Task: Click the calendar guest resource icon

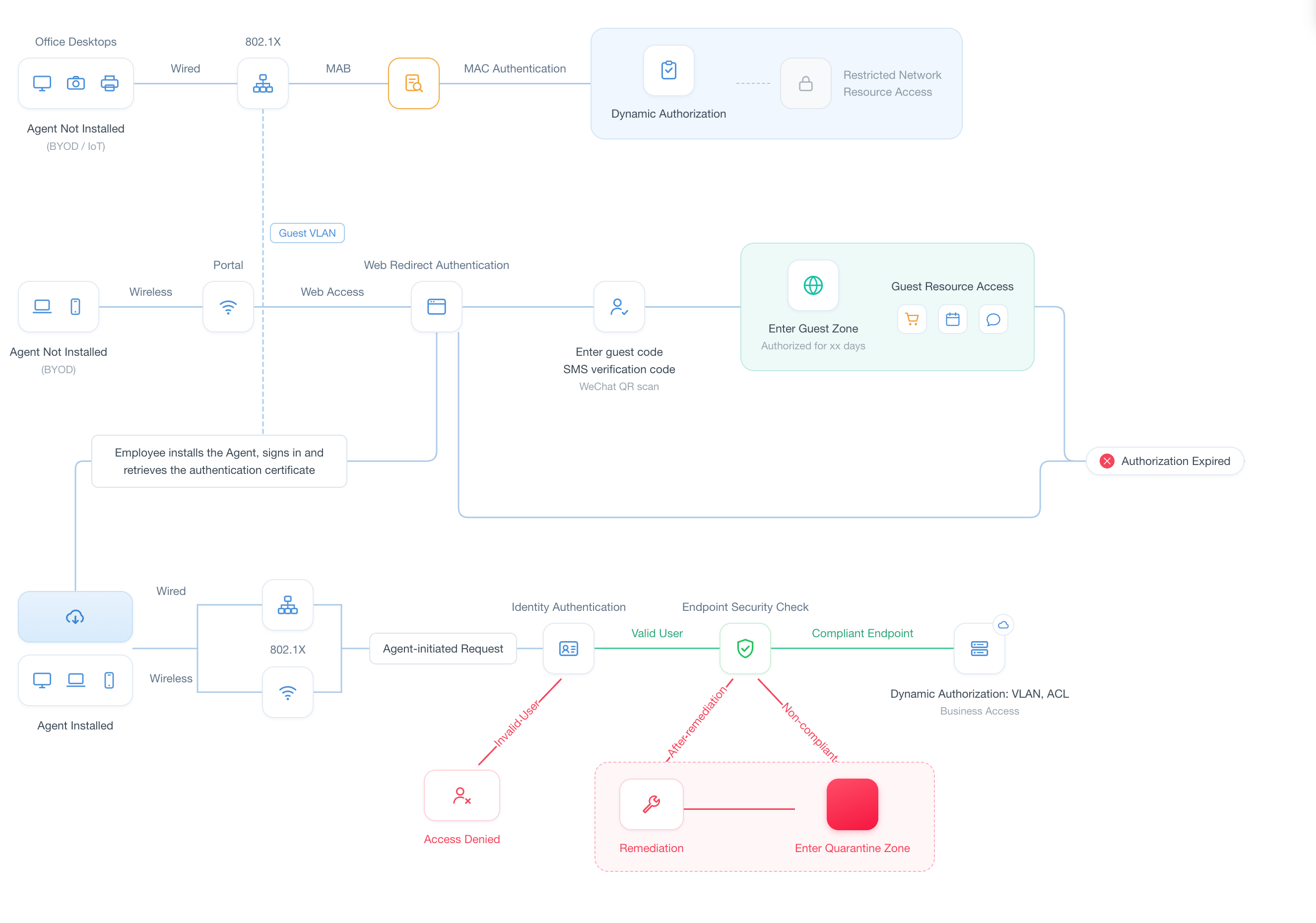Action: 953,319
